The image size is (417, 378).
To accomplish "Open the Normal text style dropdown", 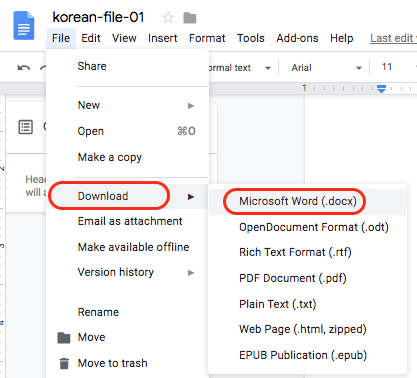I will (x=241, y=68).
